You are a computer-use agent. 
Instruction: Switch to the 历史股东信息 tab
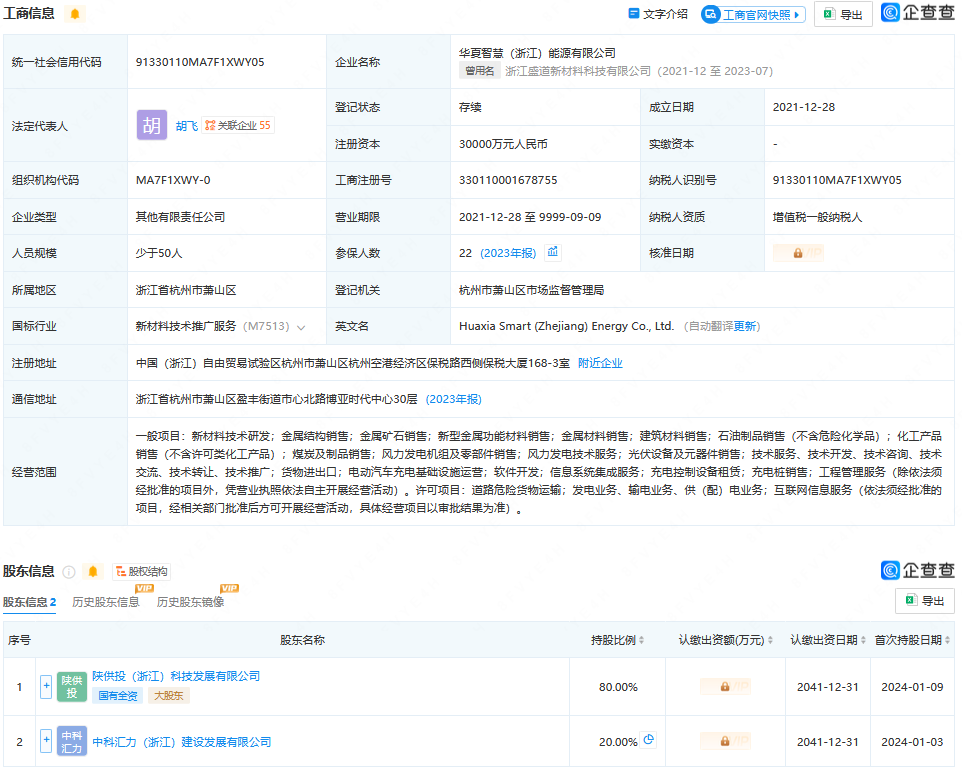(106, 602)
